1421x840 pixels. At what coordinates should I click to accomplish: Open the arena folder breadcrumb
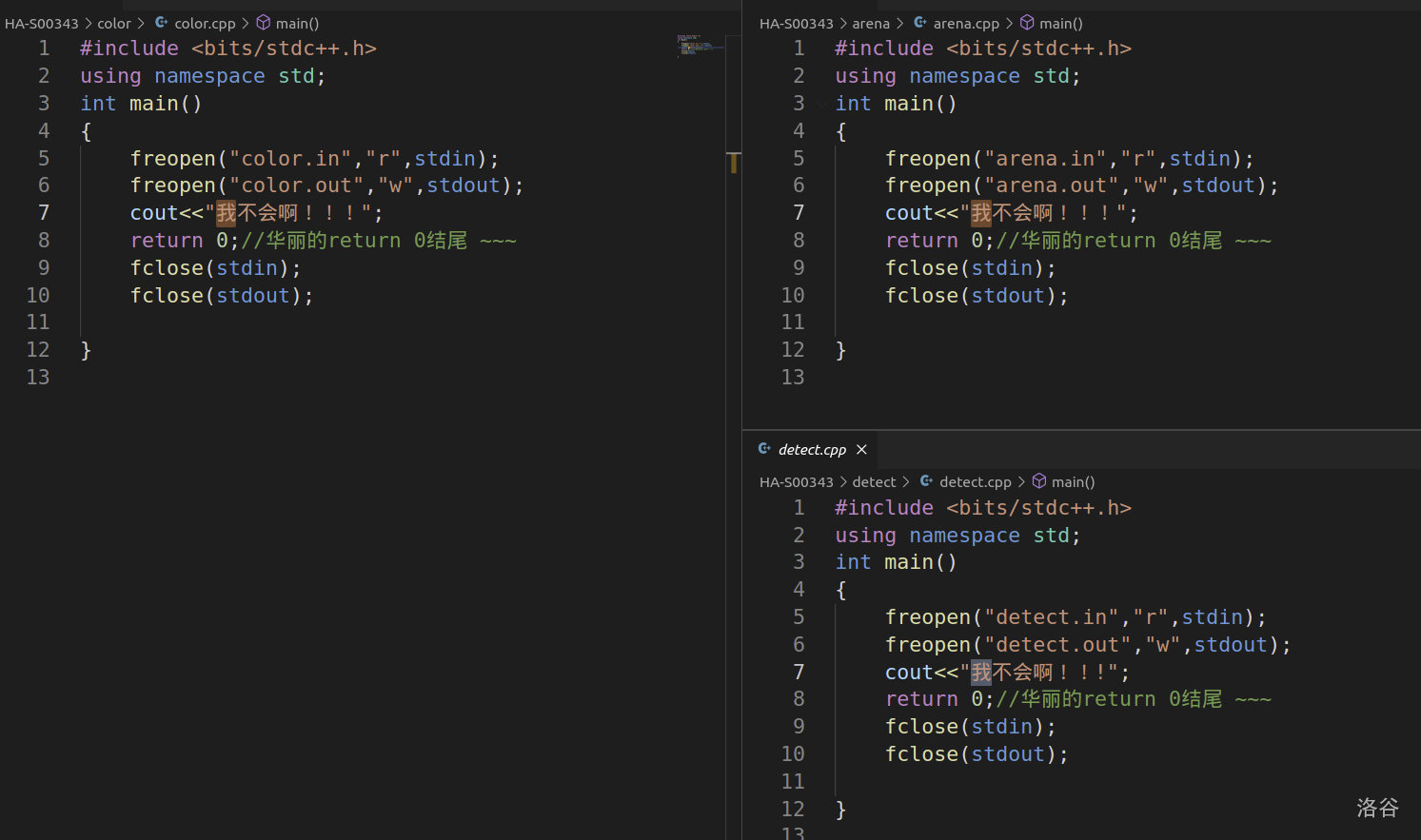[x=871, y=23]
